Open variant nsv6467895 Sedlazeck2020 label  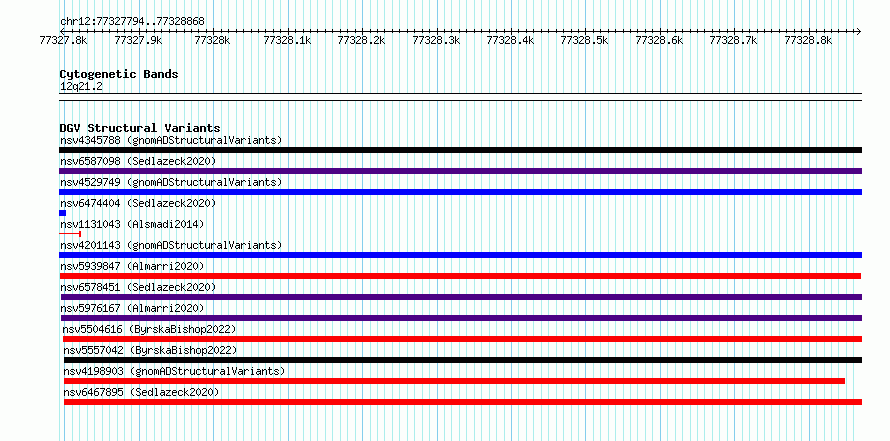tap(141, 392)
